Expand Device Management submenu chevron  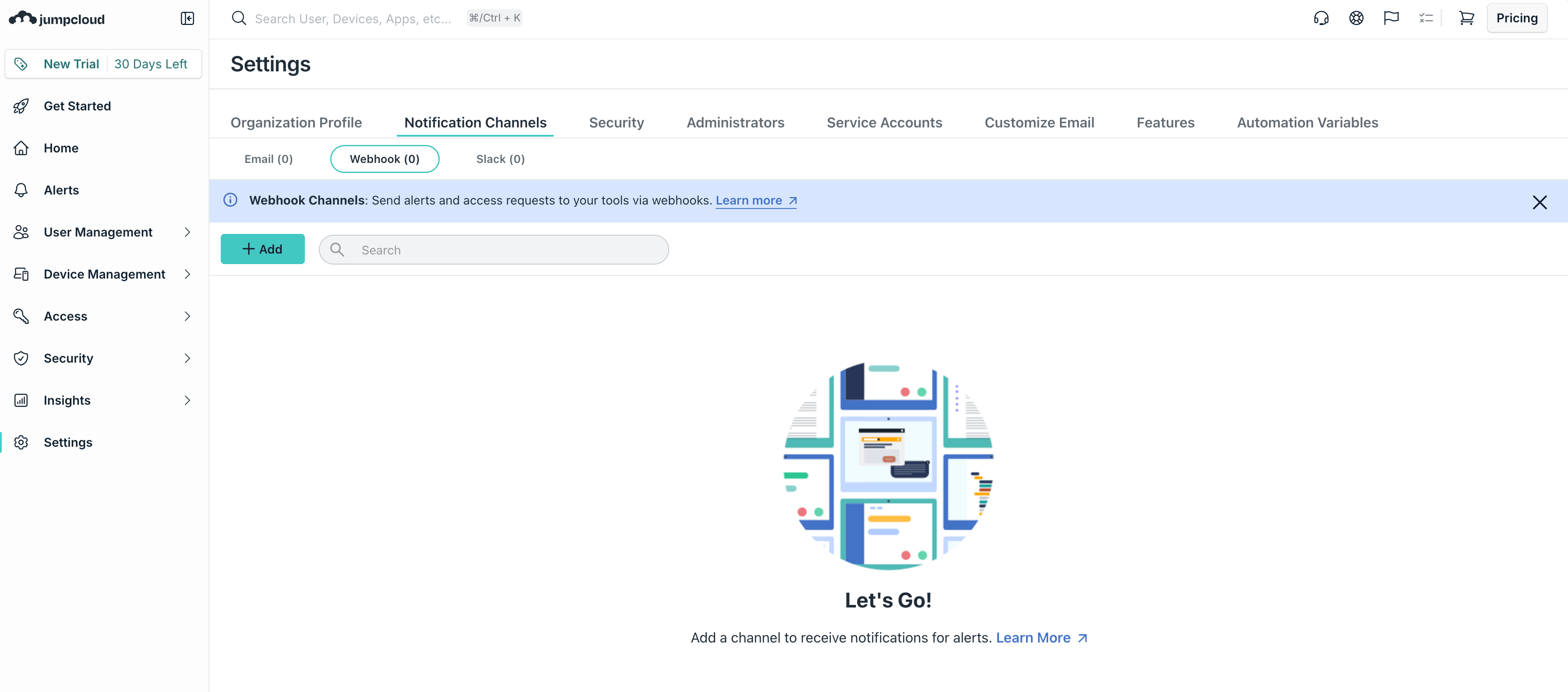[x=187, y=274]
